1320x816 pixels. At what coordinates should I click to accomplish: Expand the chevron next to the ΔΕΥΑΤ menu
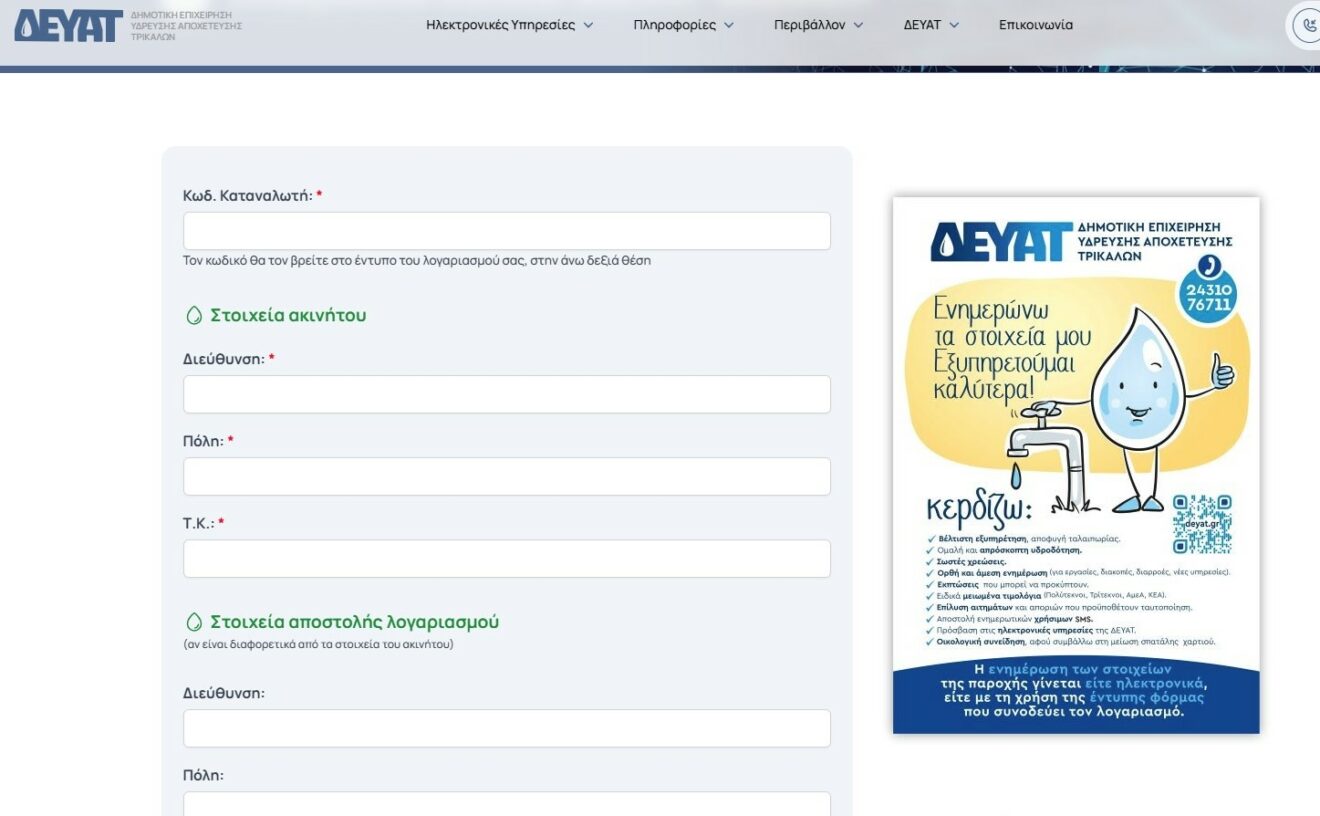(954, 26)
